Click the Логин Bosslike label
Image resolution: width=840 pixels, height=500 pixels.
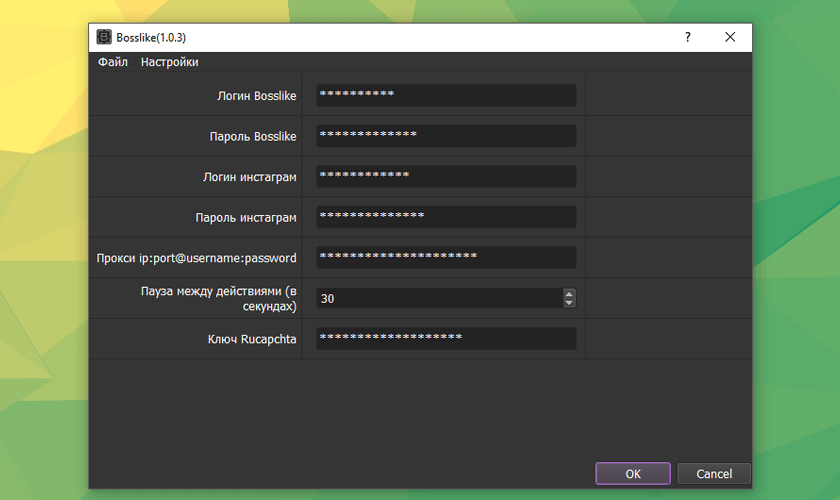click(257, 96)
